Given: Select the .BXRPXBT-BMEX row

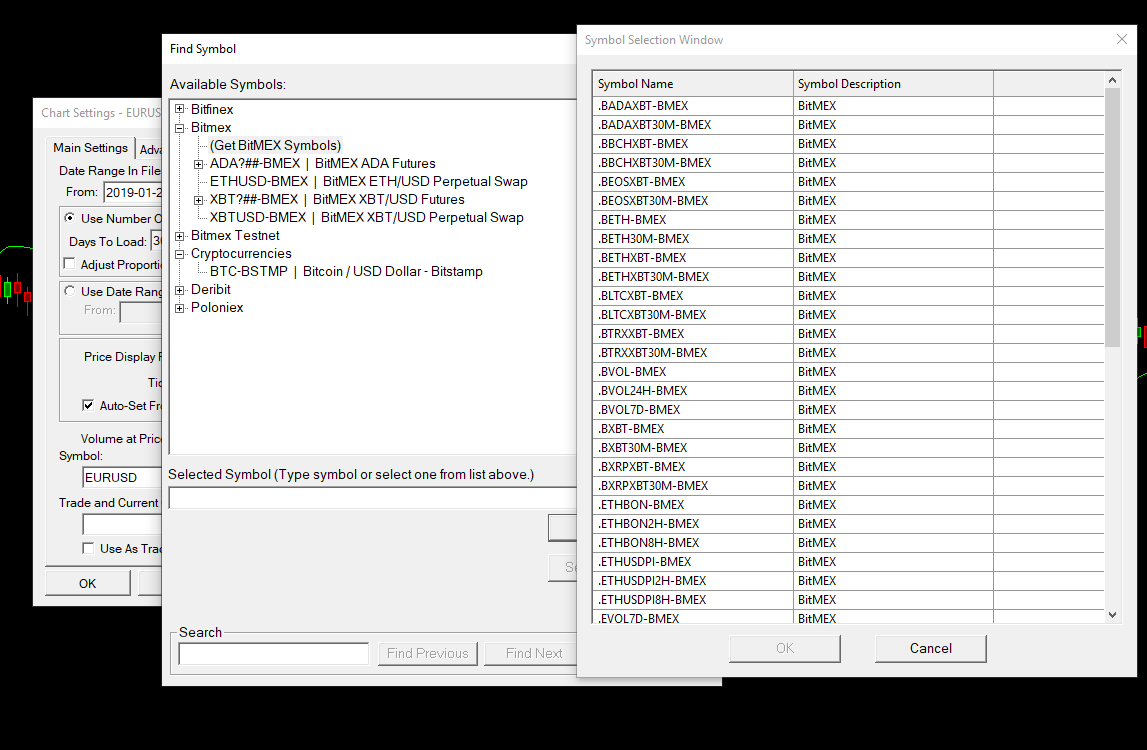Looking at the screenshot, I should coord(849,468).
